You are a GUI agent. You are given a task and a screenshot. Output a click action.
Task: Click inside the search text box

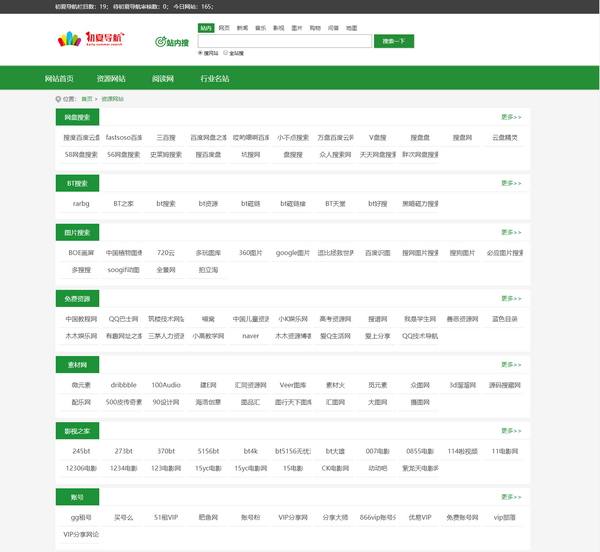click(284, 41)
